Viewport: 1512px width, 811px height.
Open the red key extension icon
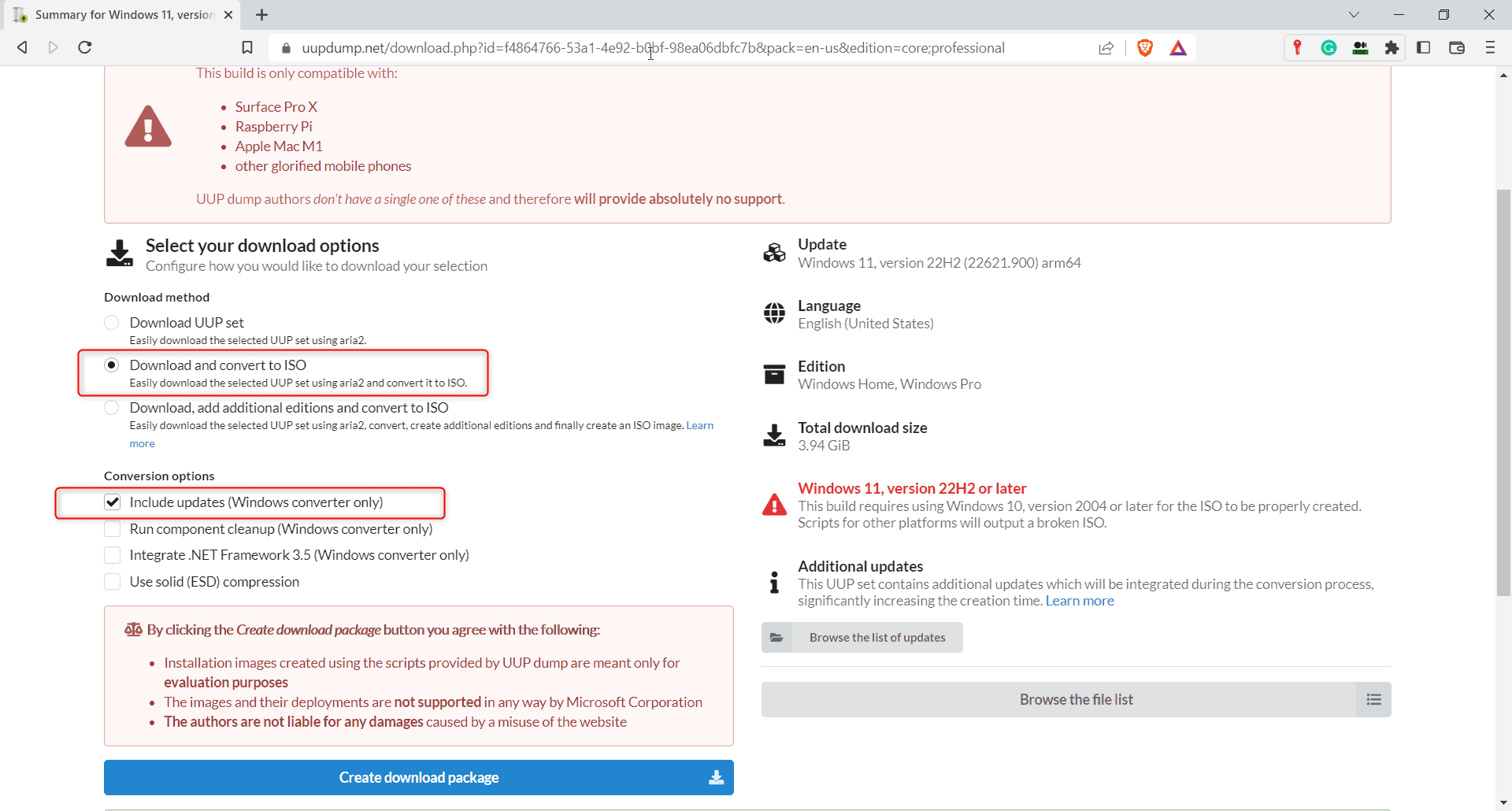pyautogui.click(x=1297, y=48)
